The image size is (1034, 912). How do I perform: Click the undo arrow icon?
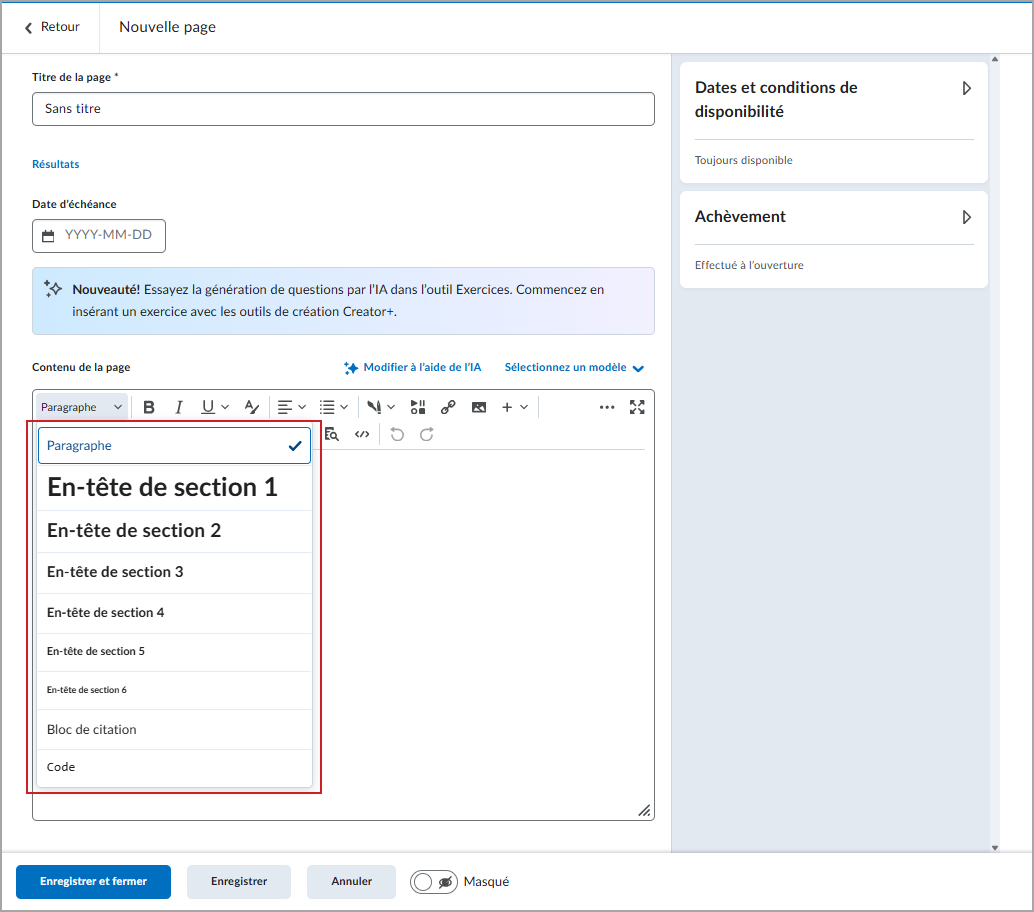coord(397,435)
